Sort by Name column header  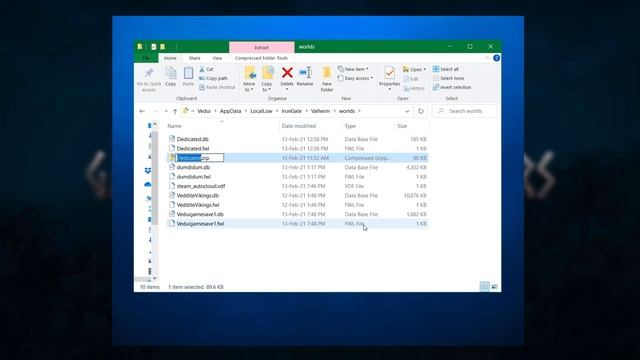(174, 126)
